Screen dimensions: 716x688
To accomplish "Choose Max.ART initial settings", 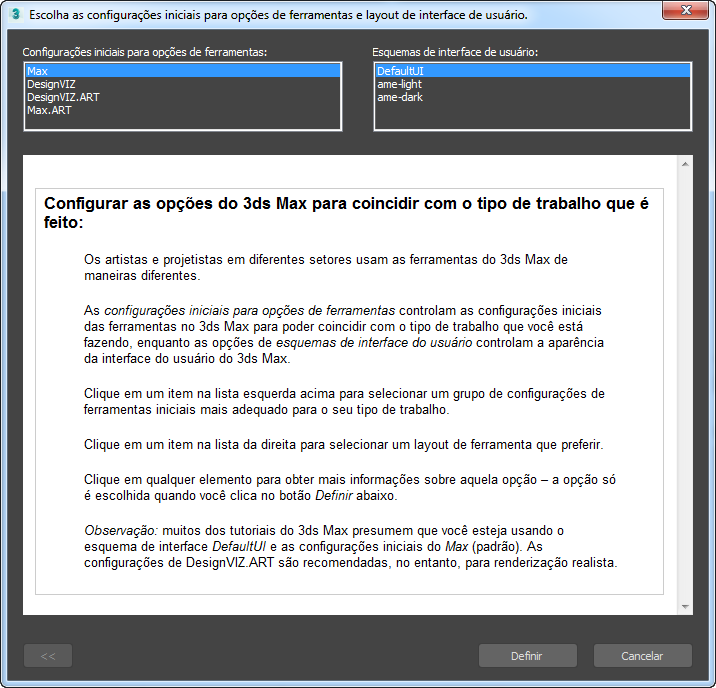I will click(183, 110).
